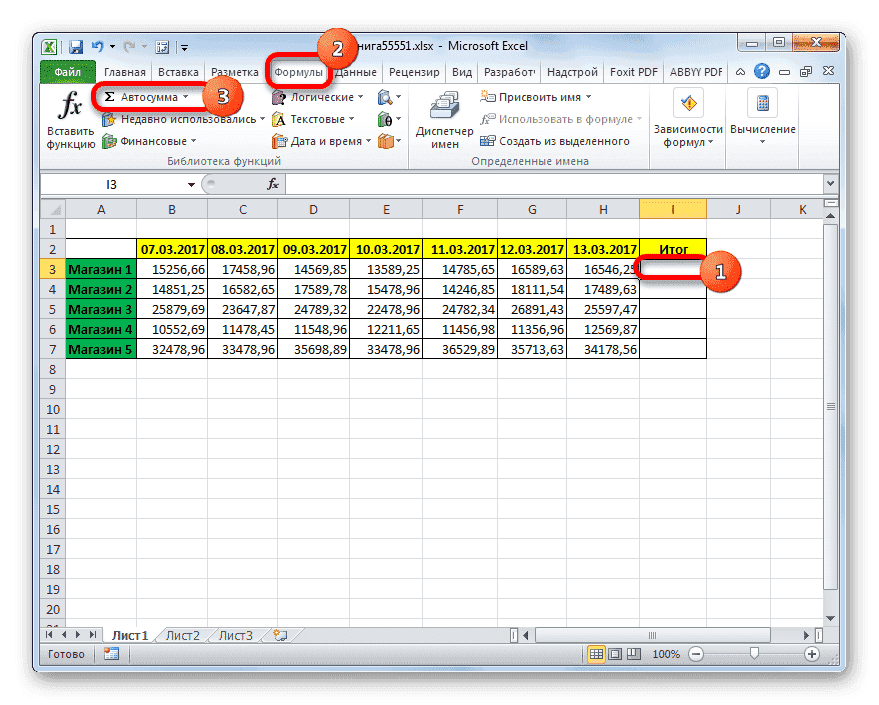Image resolution: width=879 pixels, height=705 pixels.
Task: Switch to the Данные ribbon tab
Action: pos(358,71)
